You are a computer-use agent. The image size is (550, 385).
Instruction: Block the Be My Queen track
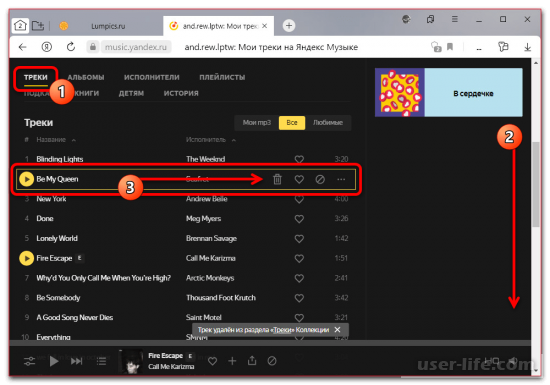[320, 179]
